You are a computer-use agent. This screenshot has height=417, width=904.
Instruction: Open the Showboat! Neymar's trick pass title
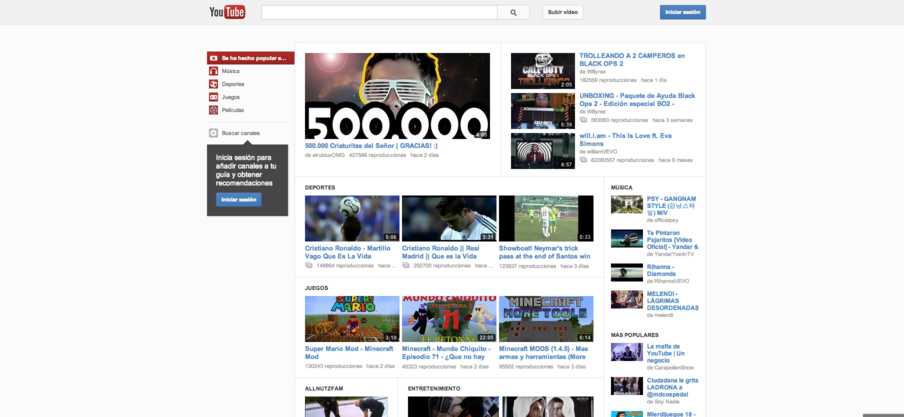tap(545, 252)
